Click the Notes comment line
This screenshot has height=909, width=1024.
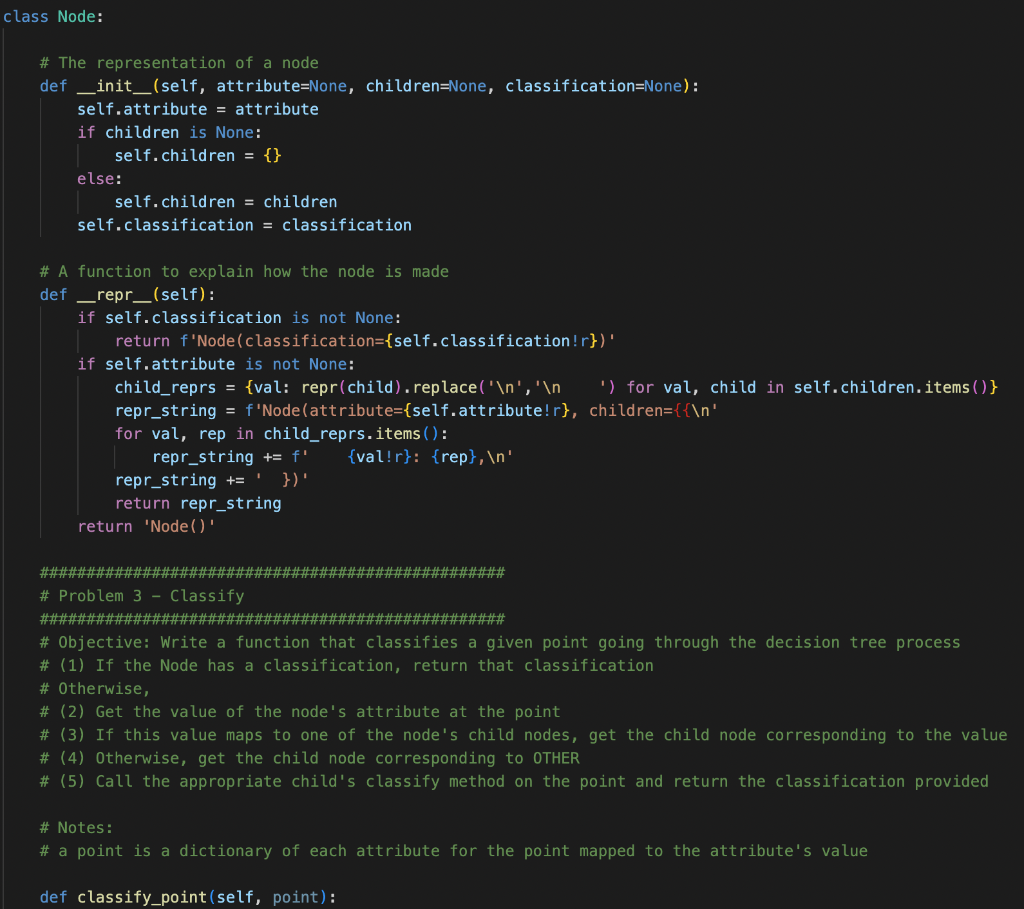point(75,827)
